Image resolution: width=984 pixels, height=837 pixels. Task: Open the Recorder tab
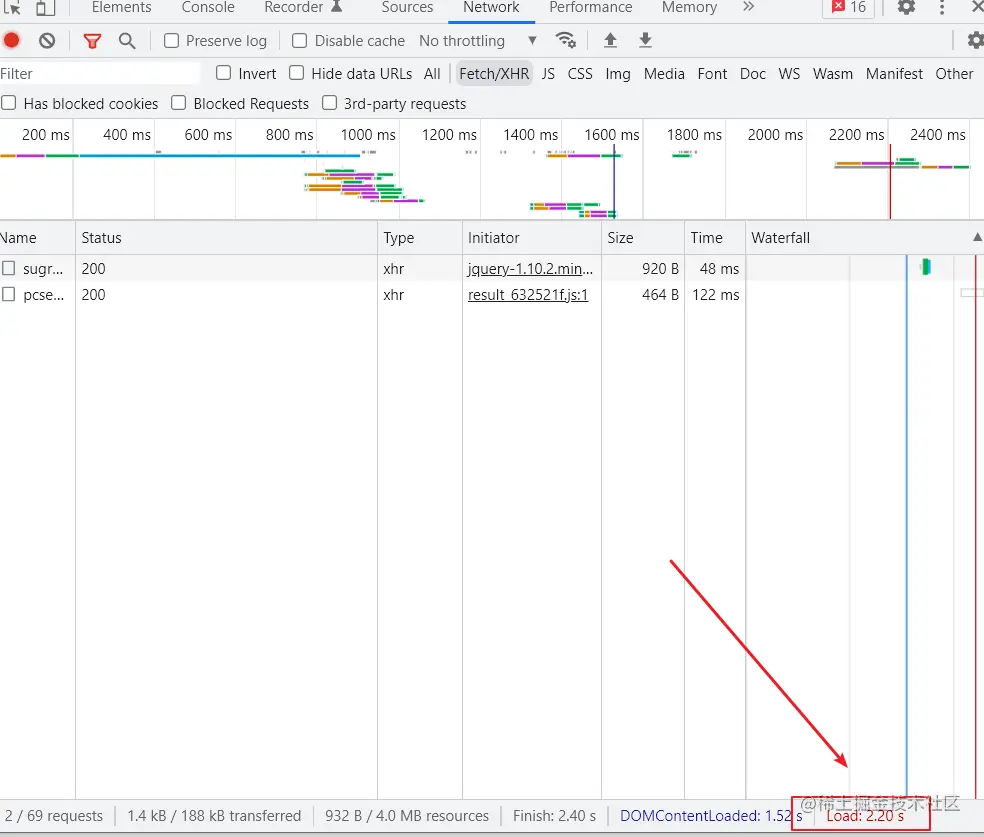coord(303,8)
